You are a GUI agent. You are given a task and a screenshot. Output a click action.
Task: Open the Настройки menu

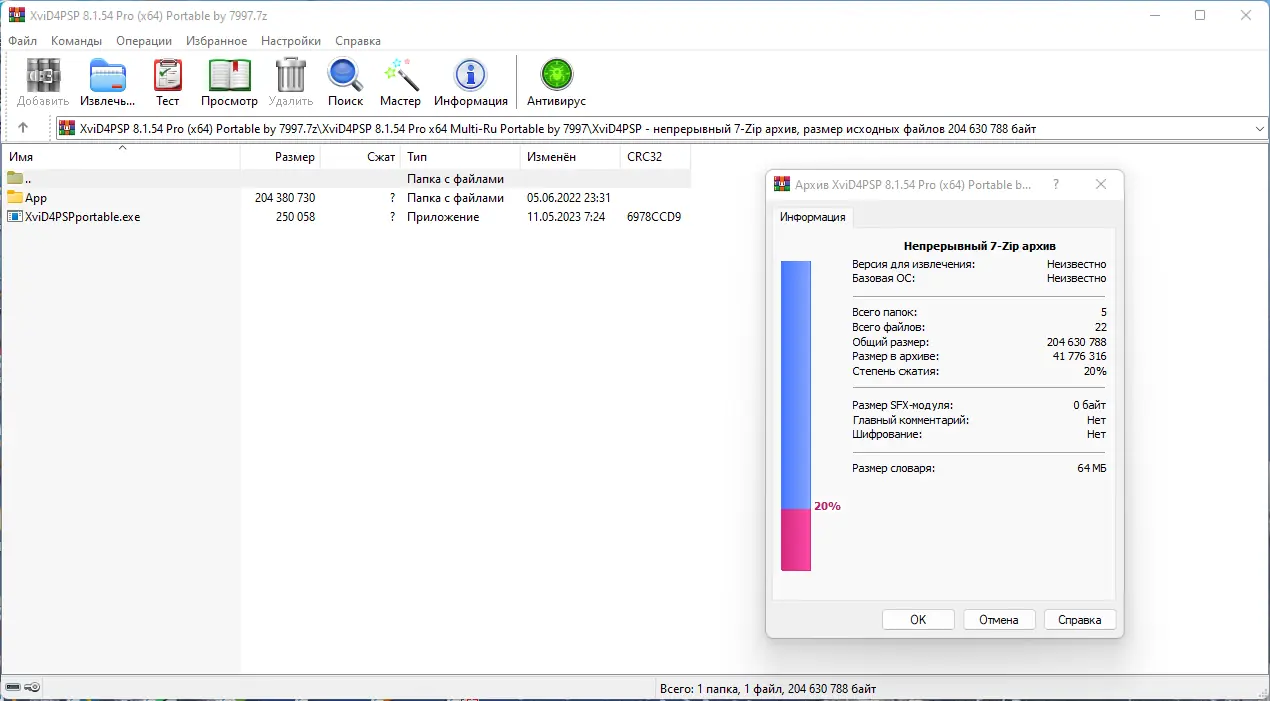coord(290,41)
